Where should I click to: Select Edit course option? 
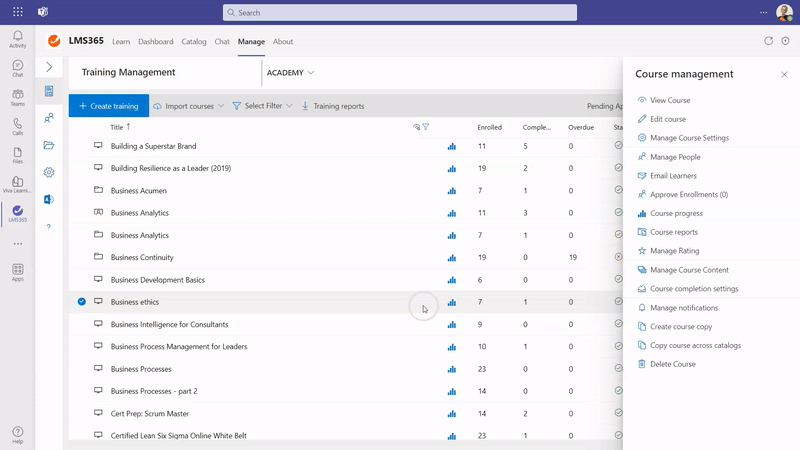pyautogui.click(x=662, y=119)
